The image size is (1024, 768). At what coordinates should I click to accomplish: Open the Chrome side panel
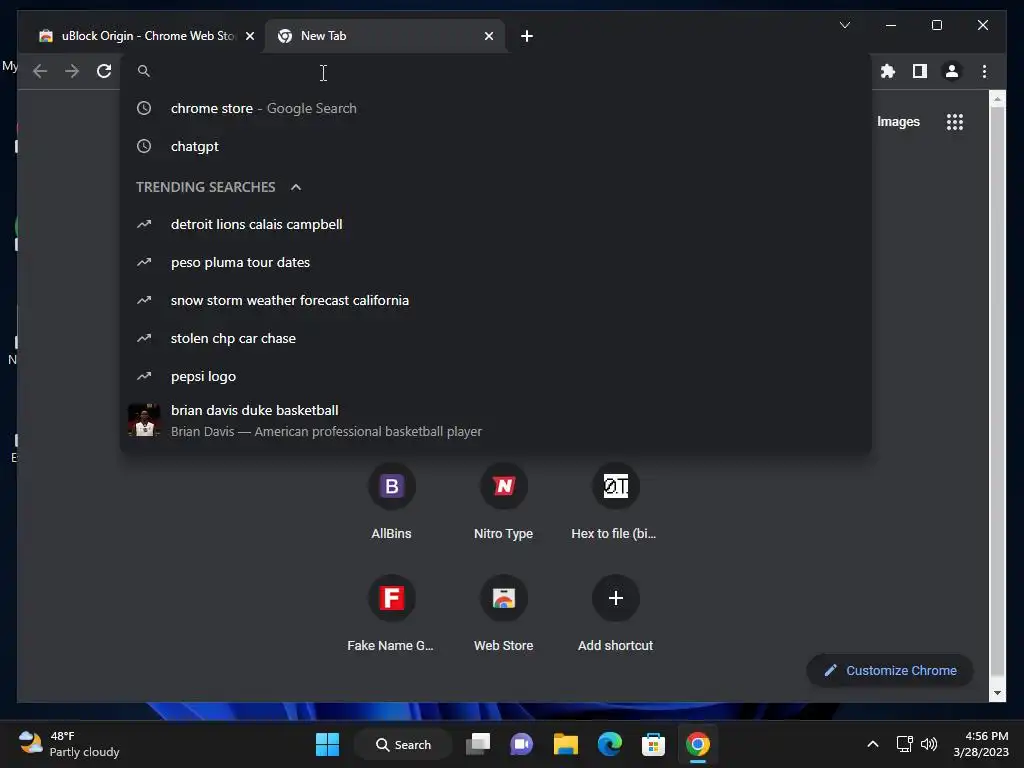(x=920, y=71)
